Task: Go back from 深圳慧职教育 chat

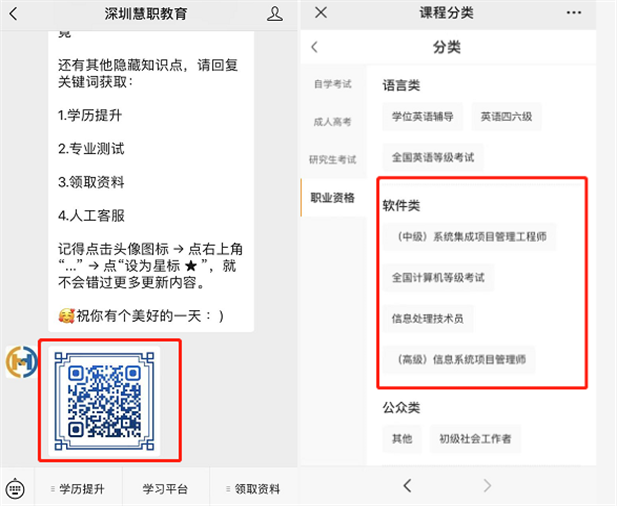Action: point(13,14)
